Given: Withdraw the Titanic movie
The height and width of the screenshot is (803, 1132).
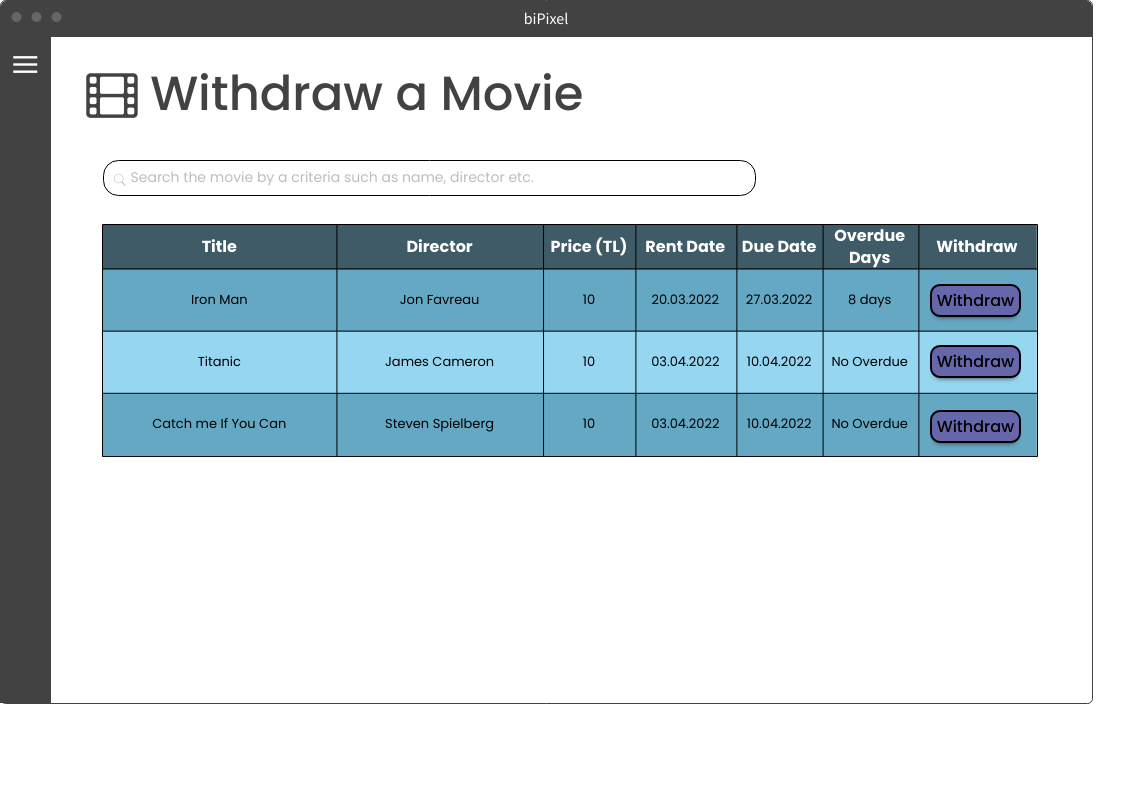Looking at the screenshot, I should pos(975,361).
